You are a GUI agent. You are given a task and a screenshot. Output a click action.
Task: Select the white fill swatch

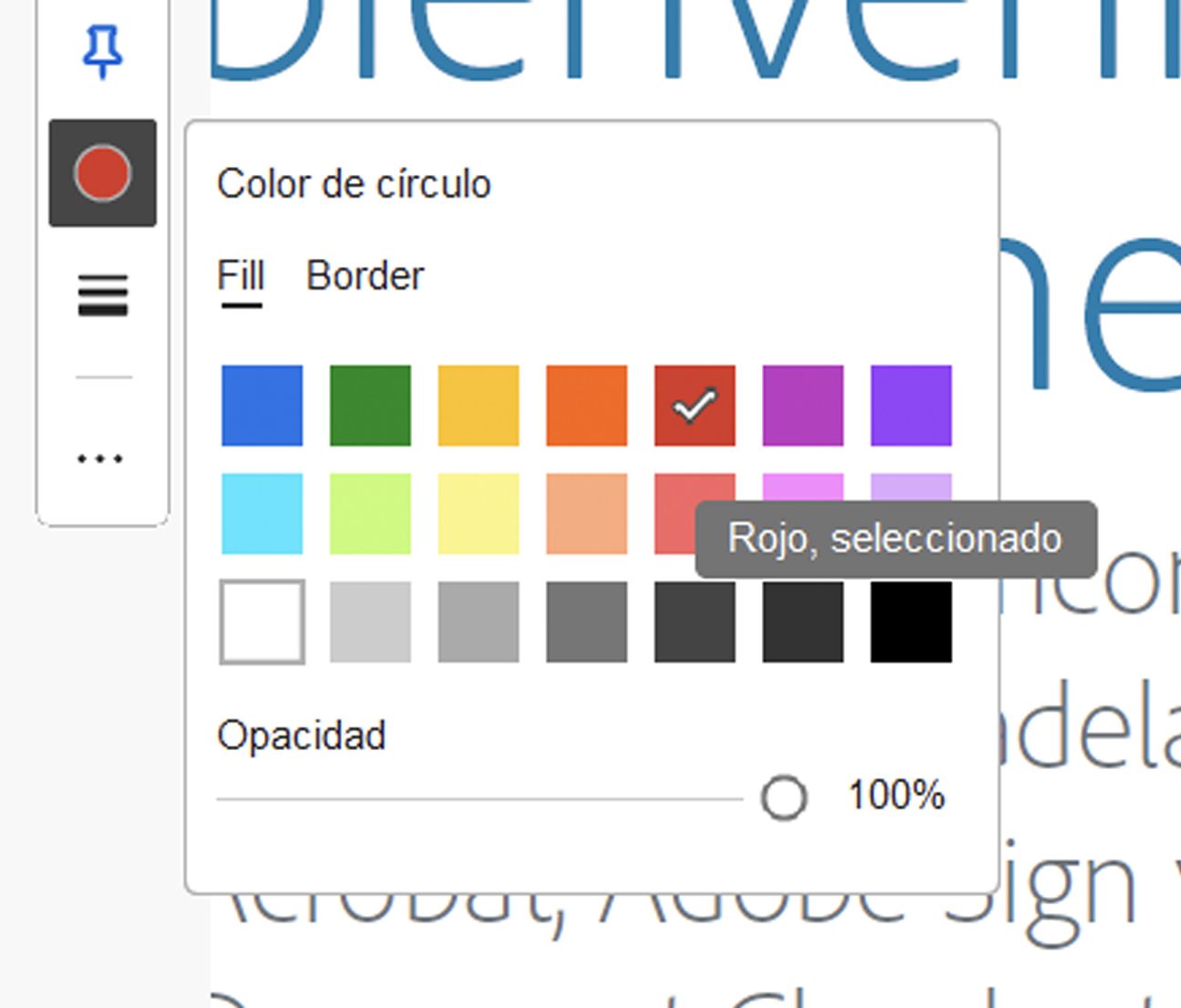[262, 622]
